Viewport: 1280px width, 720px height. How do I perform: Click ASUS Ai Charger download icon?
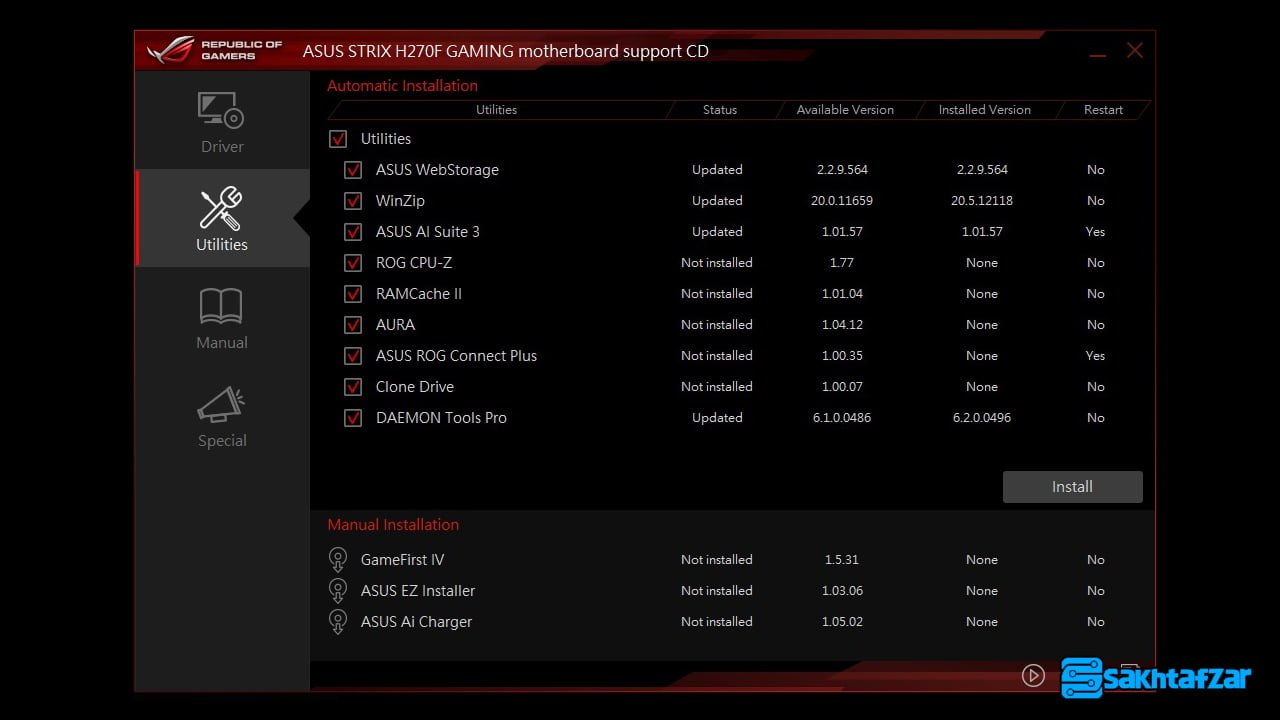coord(338,622)
